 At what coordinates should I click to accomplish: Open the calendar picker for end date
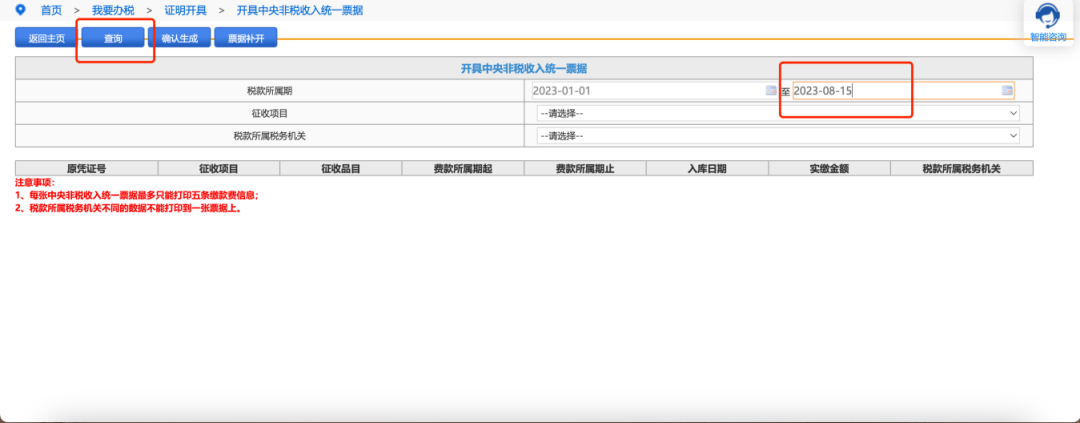[1007, 91]
